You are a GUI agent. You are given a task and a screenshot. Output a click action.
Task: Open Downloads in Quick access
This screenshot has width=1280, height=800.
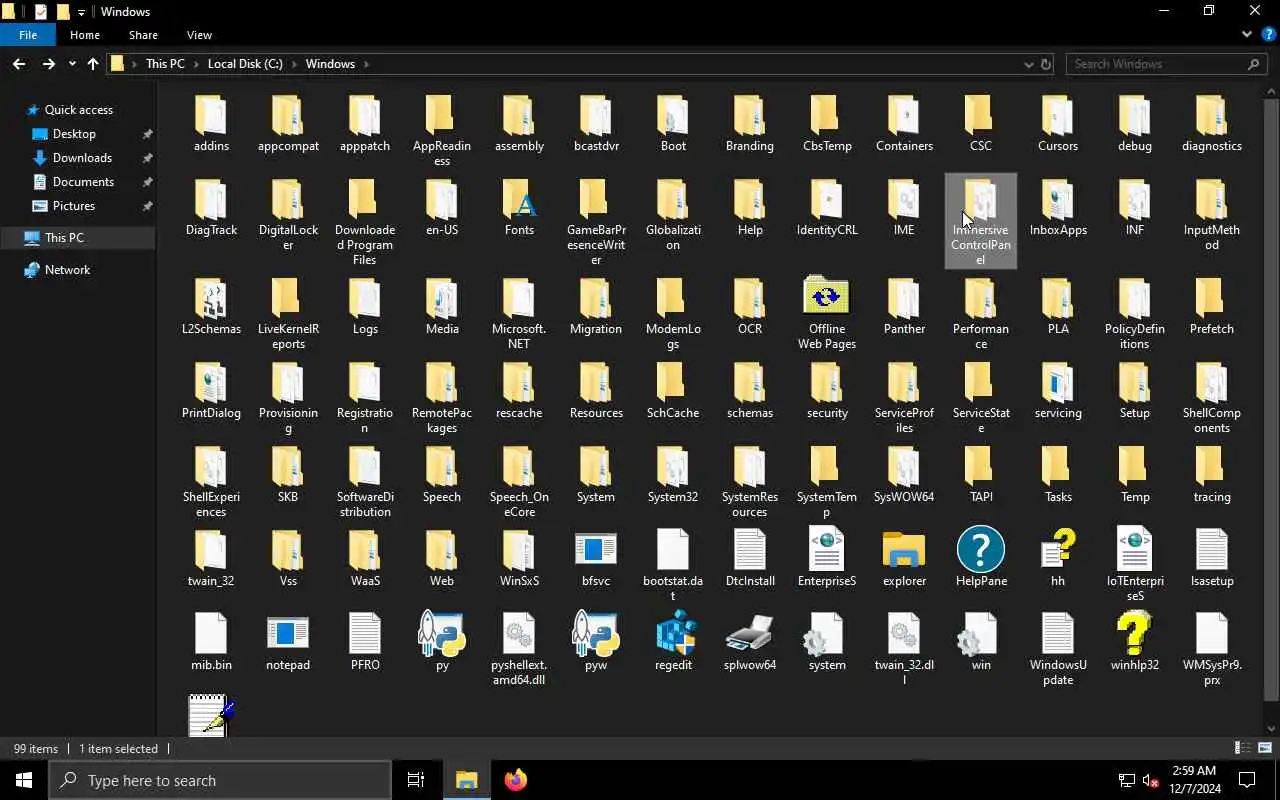coord(82,158)
